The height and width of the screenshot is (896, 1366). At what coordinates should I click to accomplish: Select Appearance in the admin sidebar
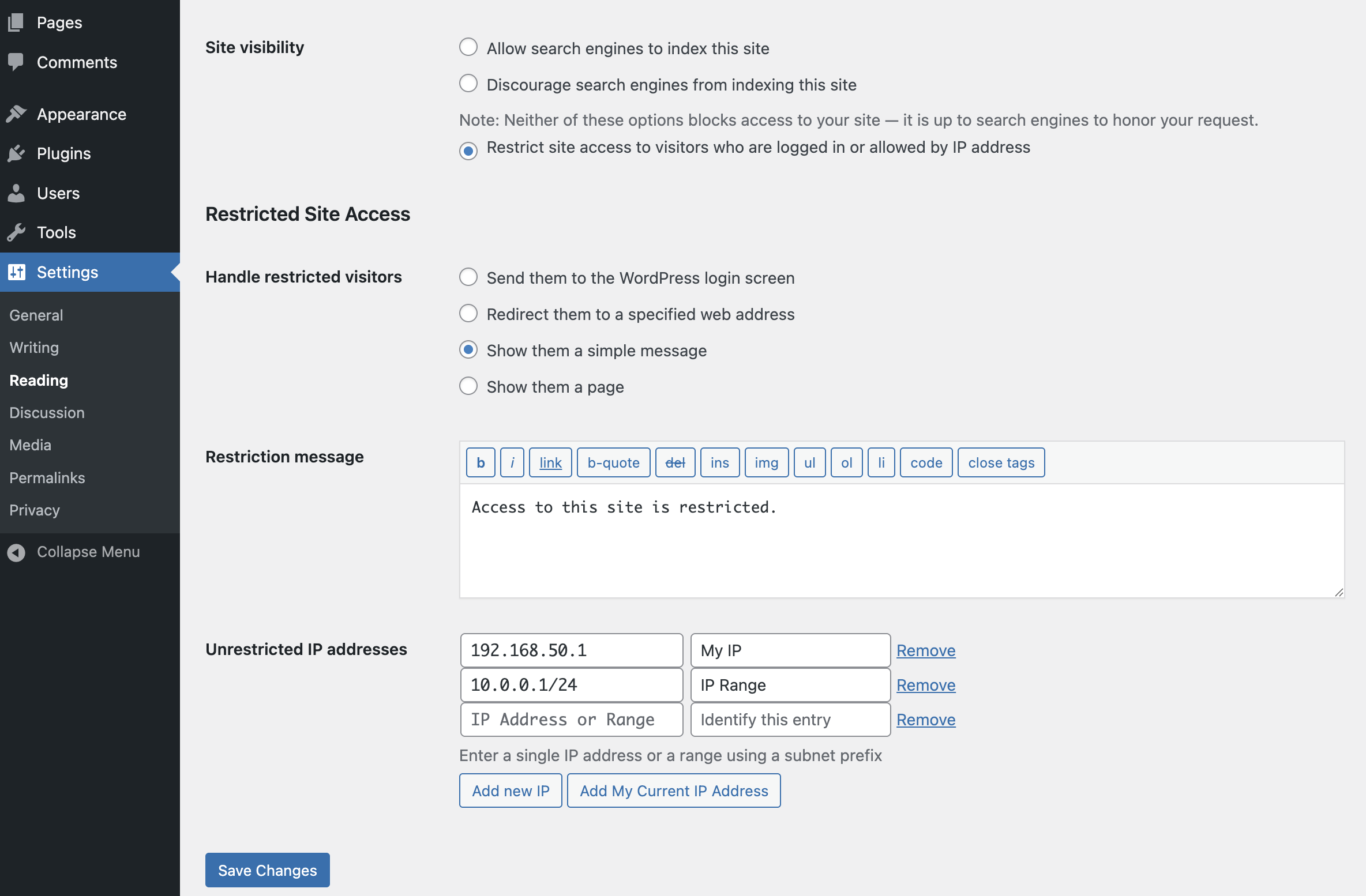pyautogui.click(x=81, y=114)
